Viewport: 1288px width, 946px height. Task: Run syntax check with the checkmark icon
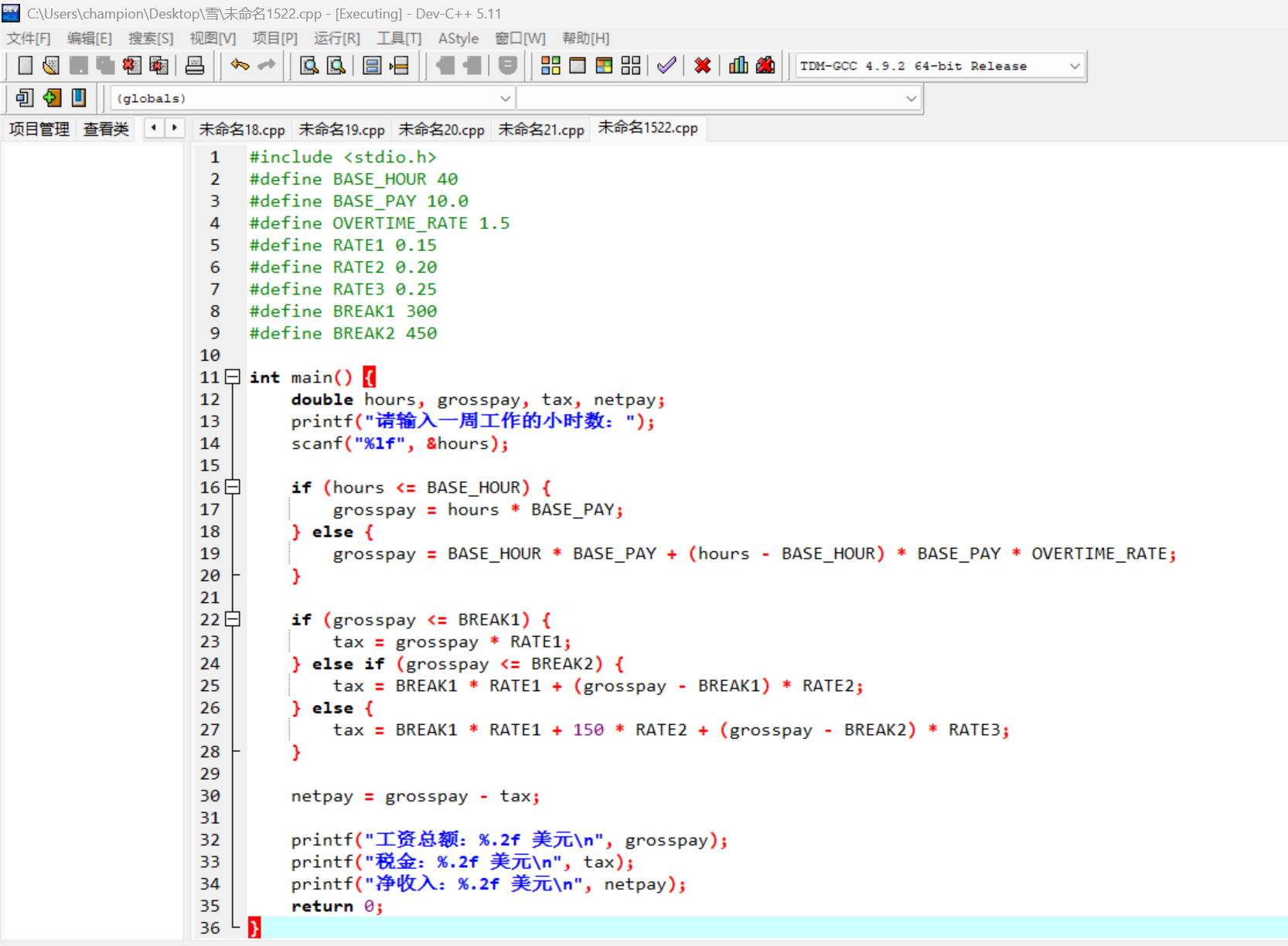(x=666, y=66)
